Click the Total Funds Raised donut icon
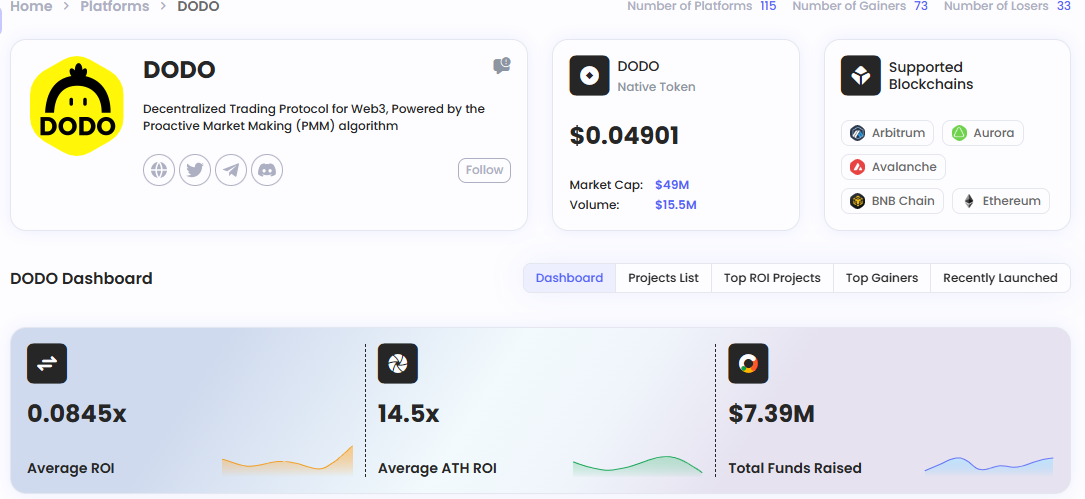Screen dimensions: 1085x499 point(749,363)
